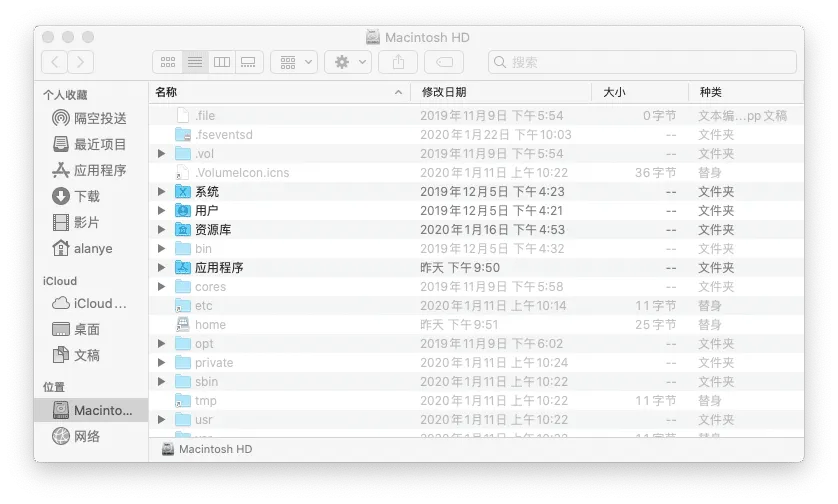Open 网络 Network in sidebar

(x=76, y=436)
